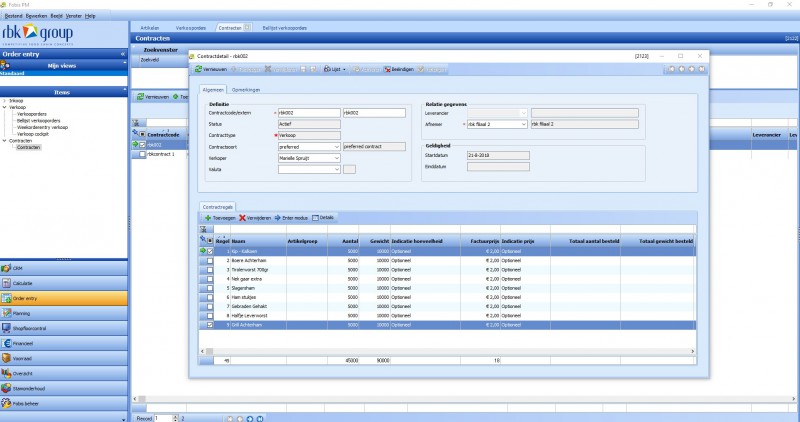The height and width of the screenshot is (422, 800).
Task: Click the Factuurprijs column header
Action: [480, 241]
